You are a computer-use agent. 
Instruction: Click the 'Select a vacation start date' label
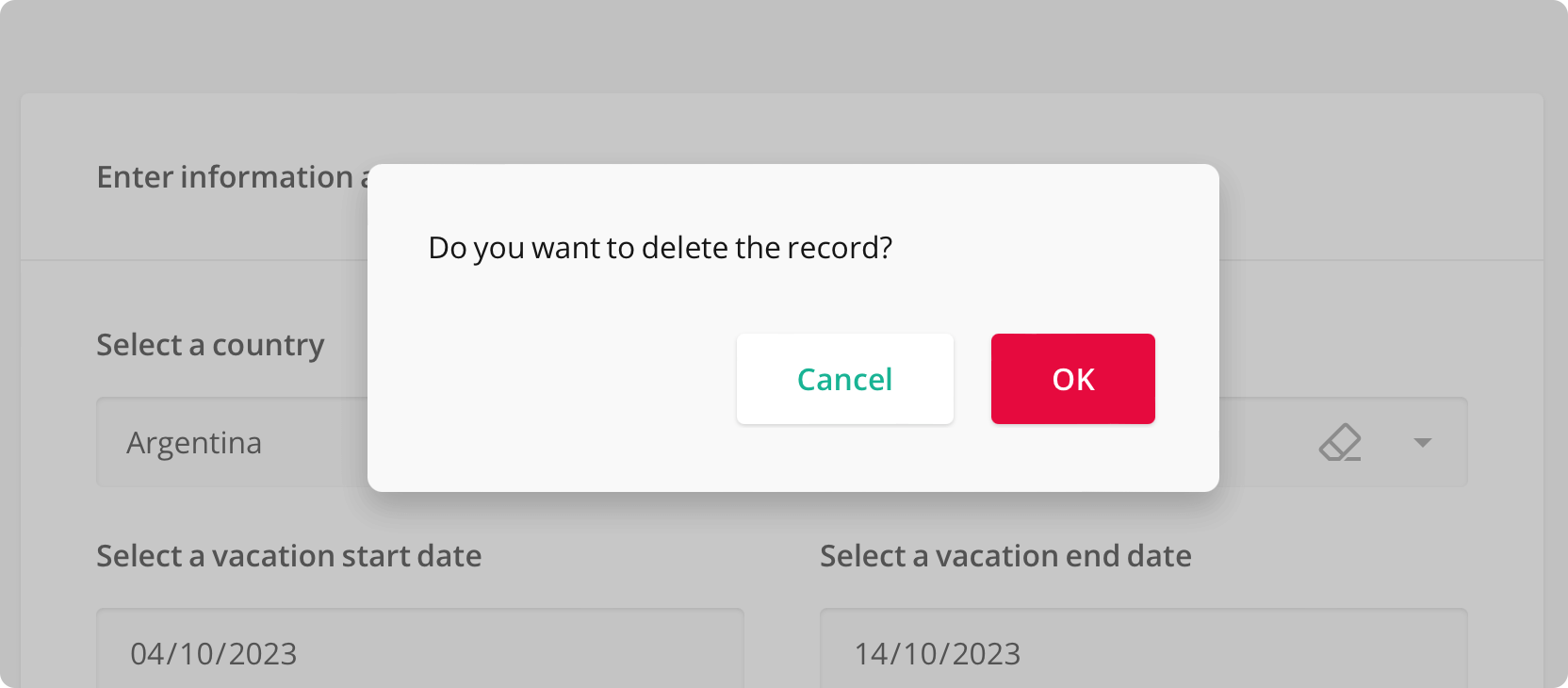tap(288, 556)
